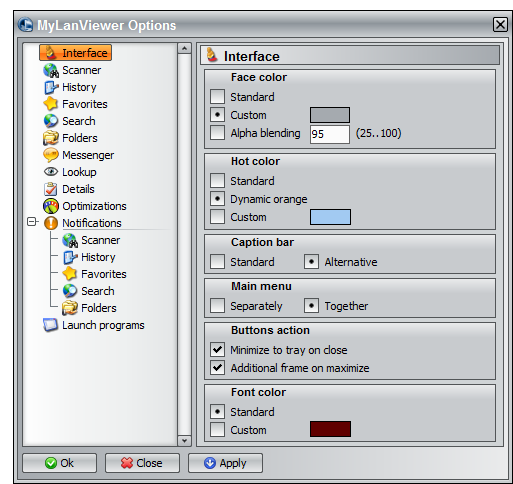The height and width of the screenshot is (484, 513).
Task: Click the Scanner icon under Notifications
Action: click(x=70, y=240)
